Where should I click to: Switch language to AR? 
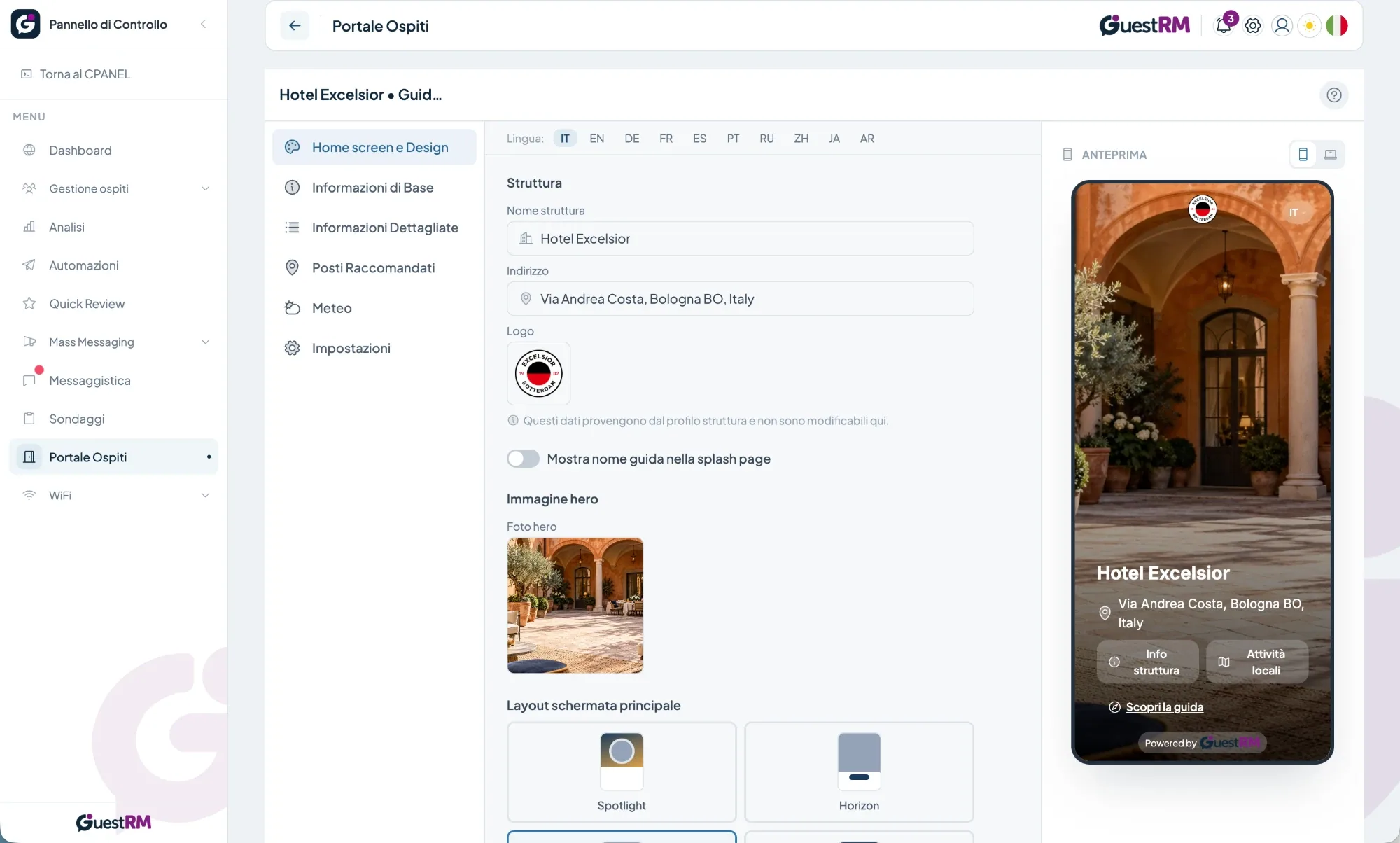pyautogui.click(x=867, y=139)
